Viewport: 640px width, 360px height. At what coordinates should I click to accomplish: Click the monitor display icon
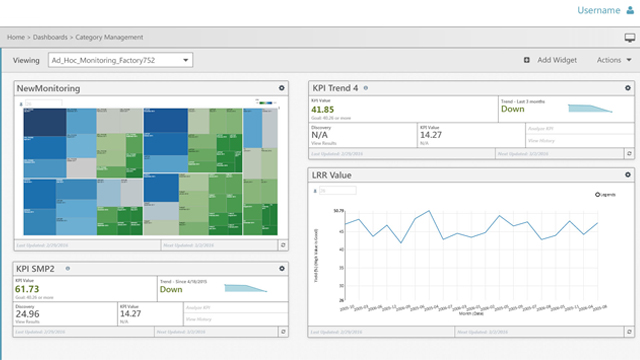630,38
